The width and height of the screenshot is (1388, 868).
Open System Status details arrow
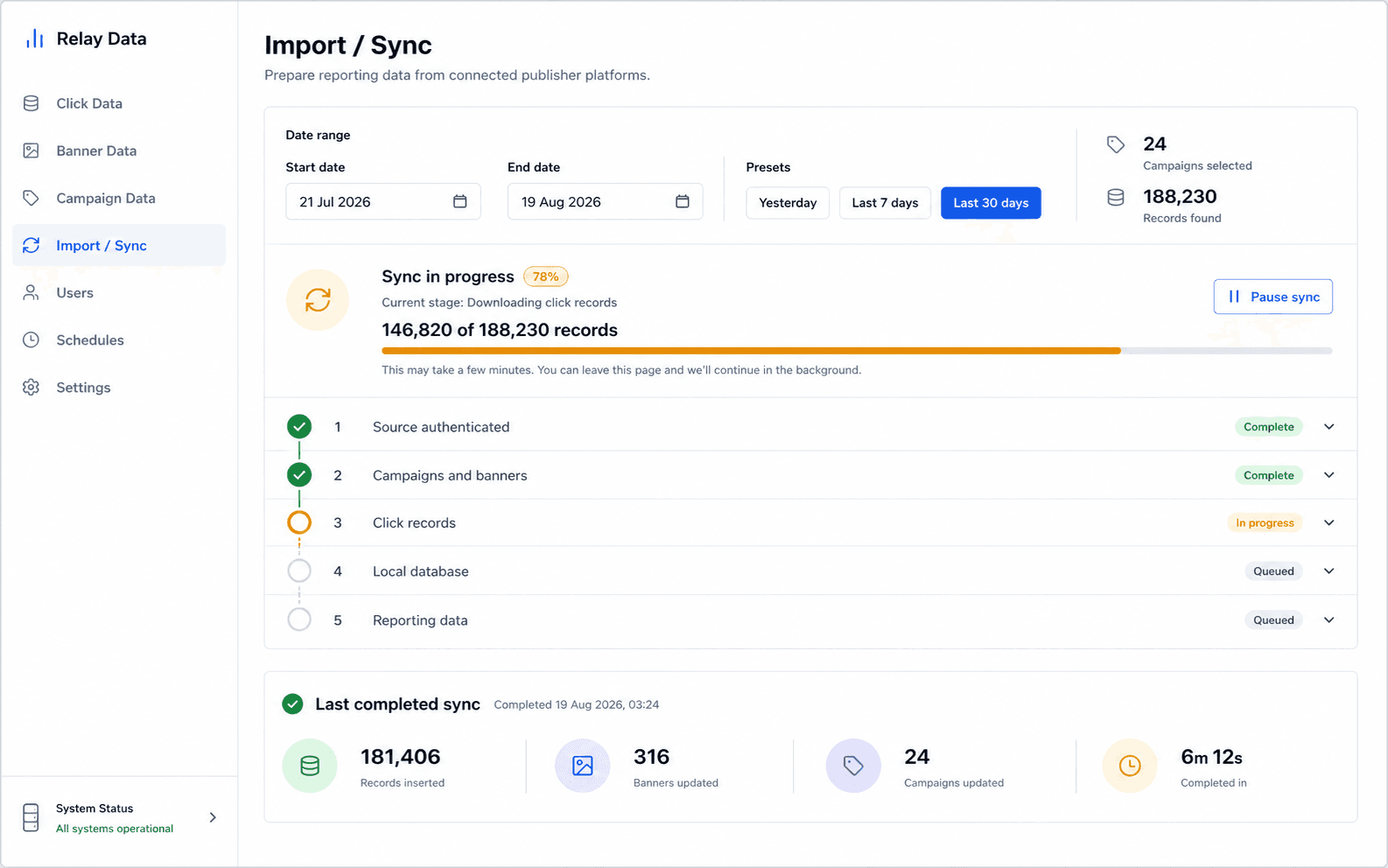click(213, 817)
